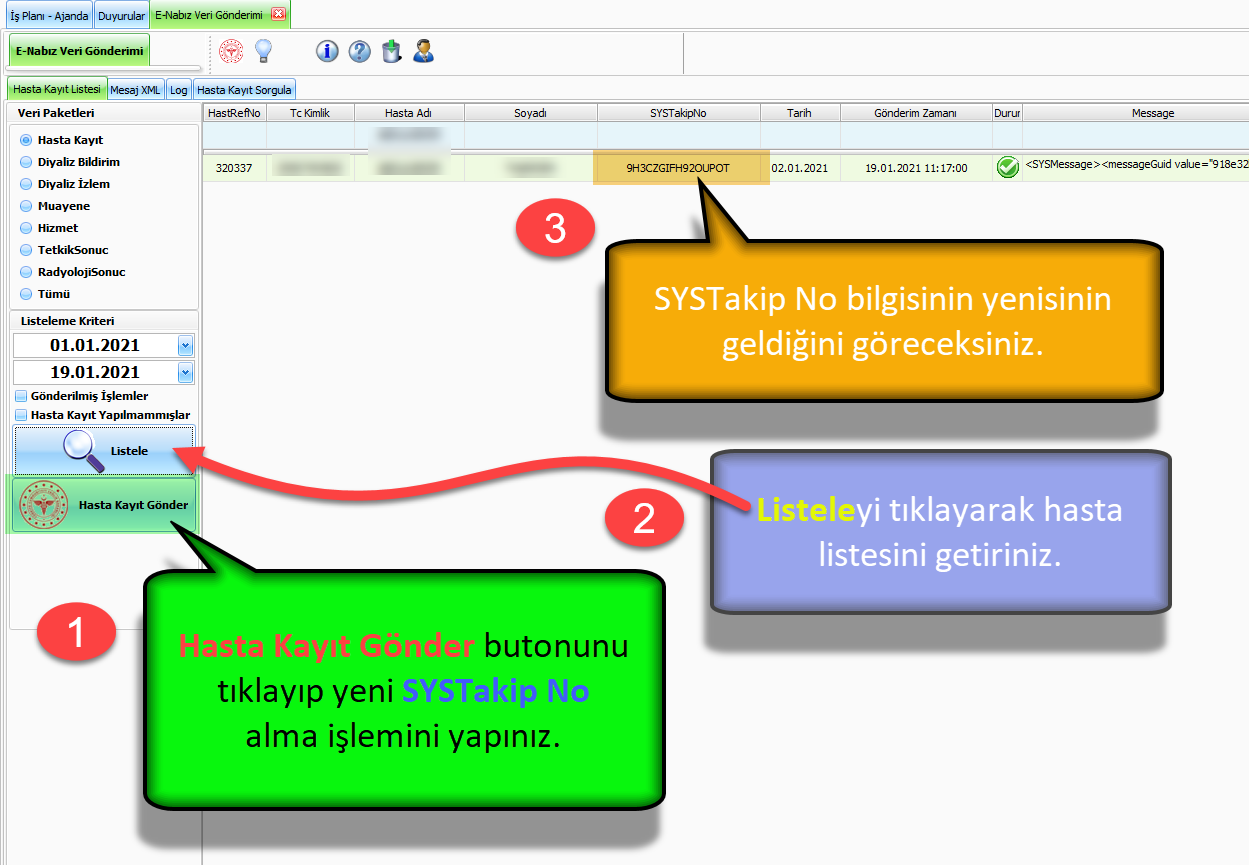
Task: Click the SYSMessage text in the Message column
Action: (1137, 164)
